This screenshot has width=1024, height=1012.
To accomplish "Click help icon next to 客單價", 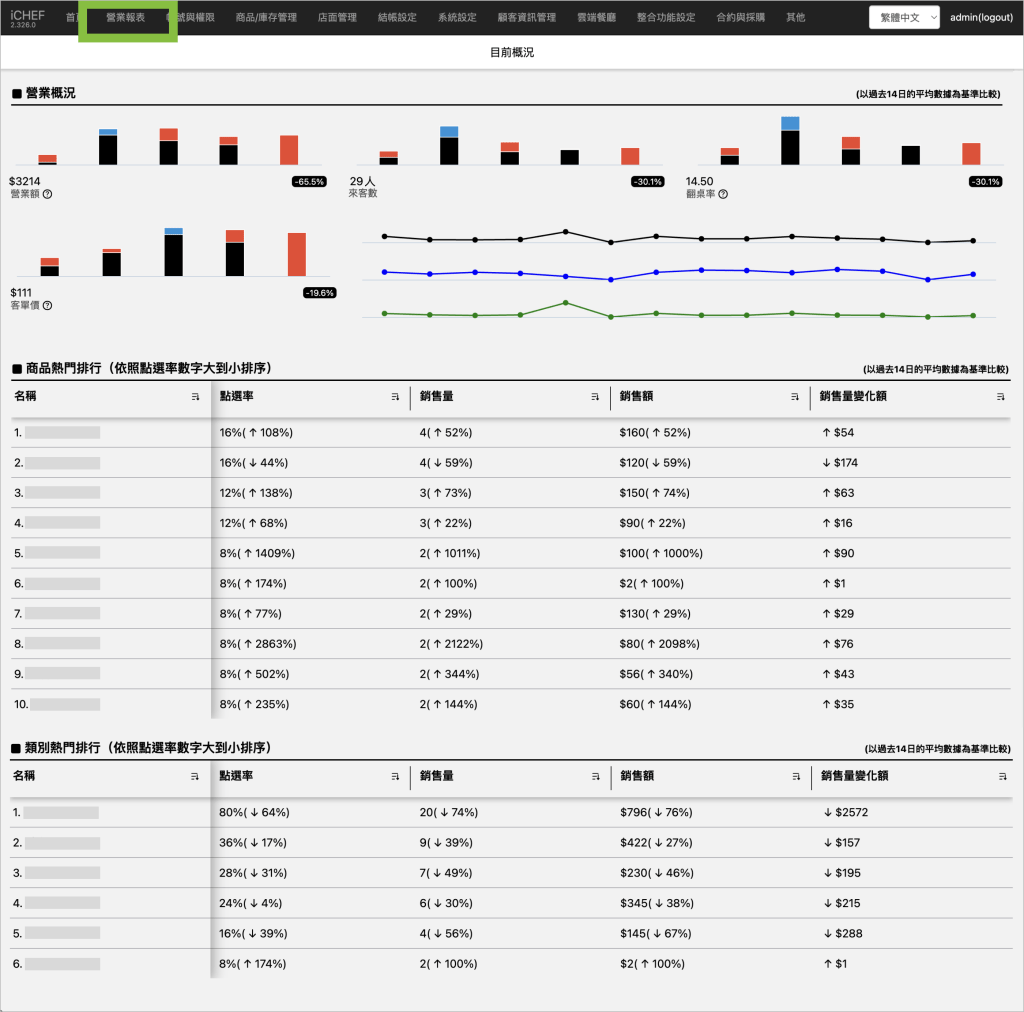I will (x=47, y=306).
